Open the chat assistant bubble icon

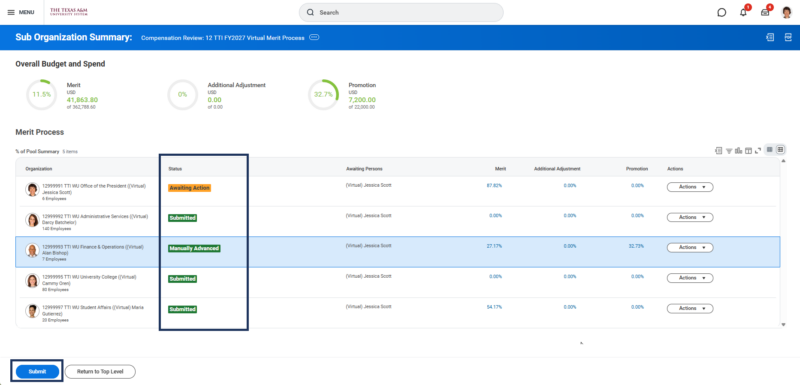721,12
